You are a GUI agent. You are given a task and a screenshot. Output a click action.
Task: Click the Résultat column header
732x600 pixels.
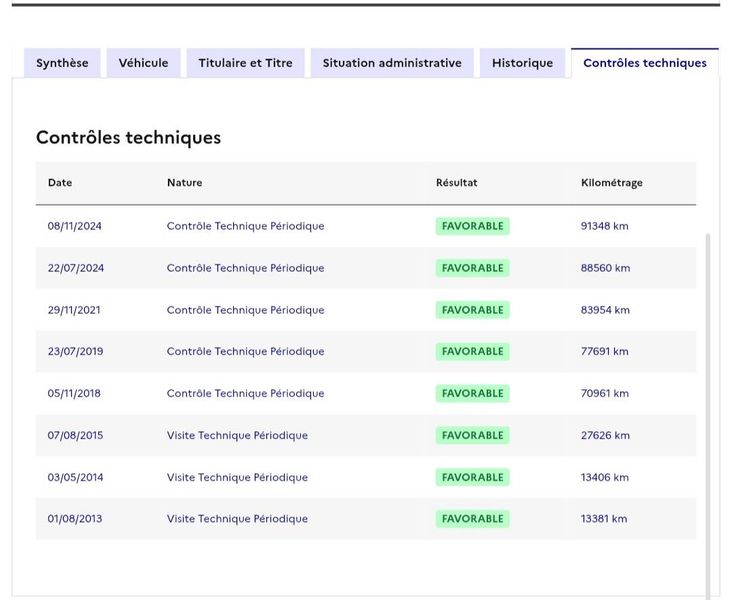click(x=457, y=183)
